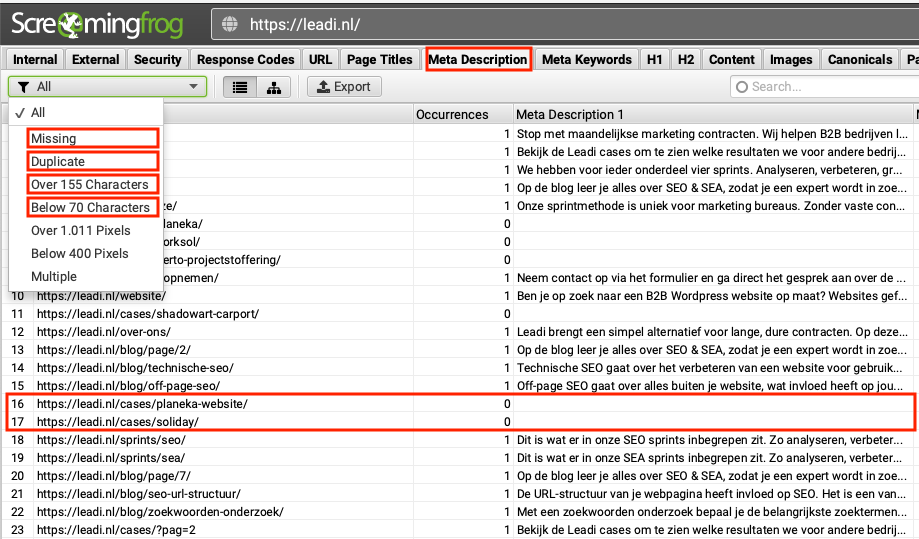Open the Content tab
This screenshot has width=919, height=539.
pyautogui.click(x=732, y=59)
